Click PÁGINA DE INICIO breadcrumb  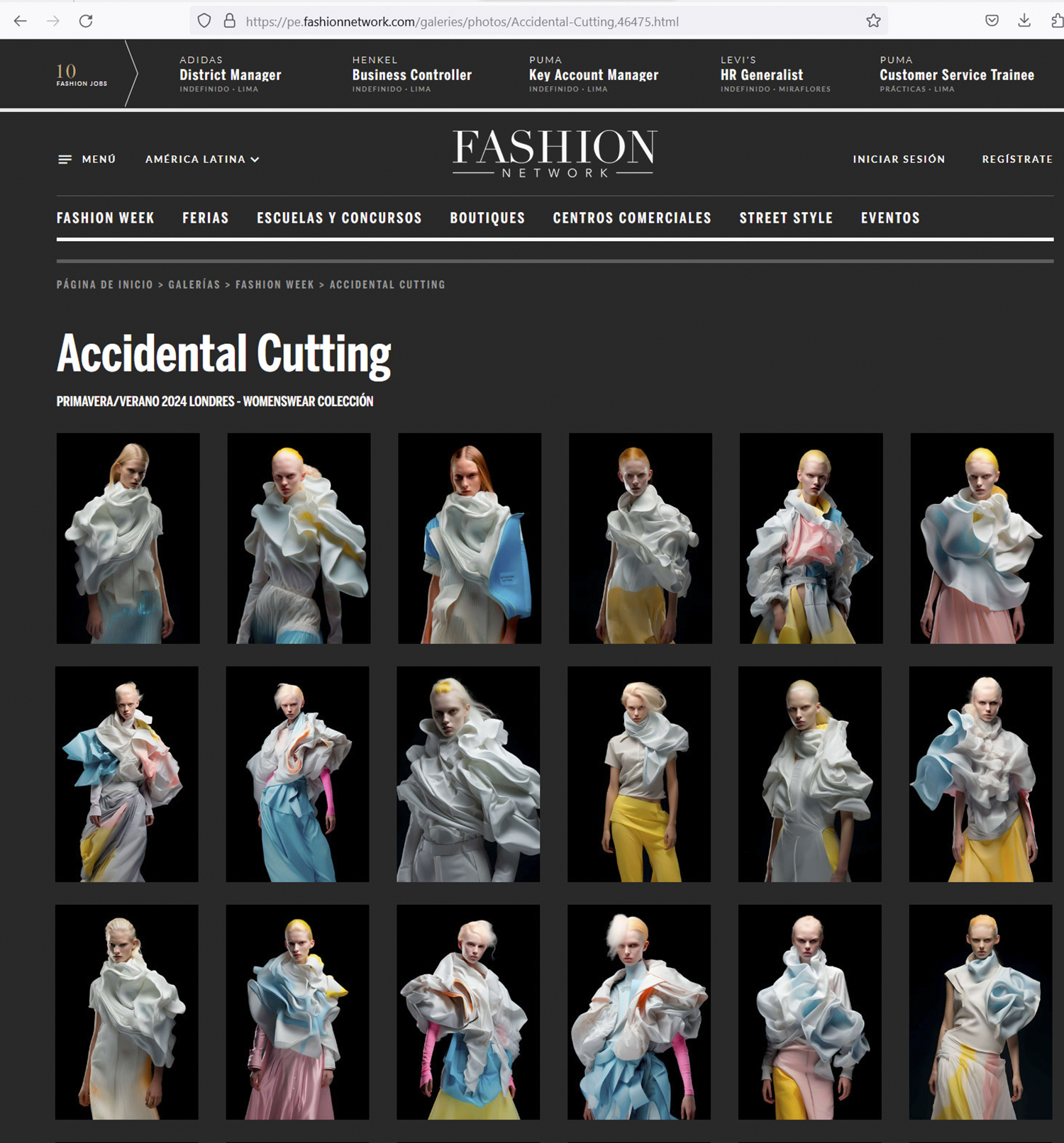click(x=105, y=284)
